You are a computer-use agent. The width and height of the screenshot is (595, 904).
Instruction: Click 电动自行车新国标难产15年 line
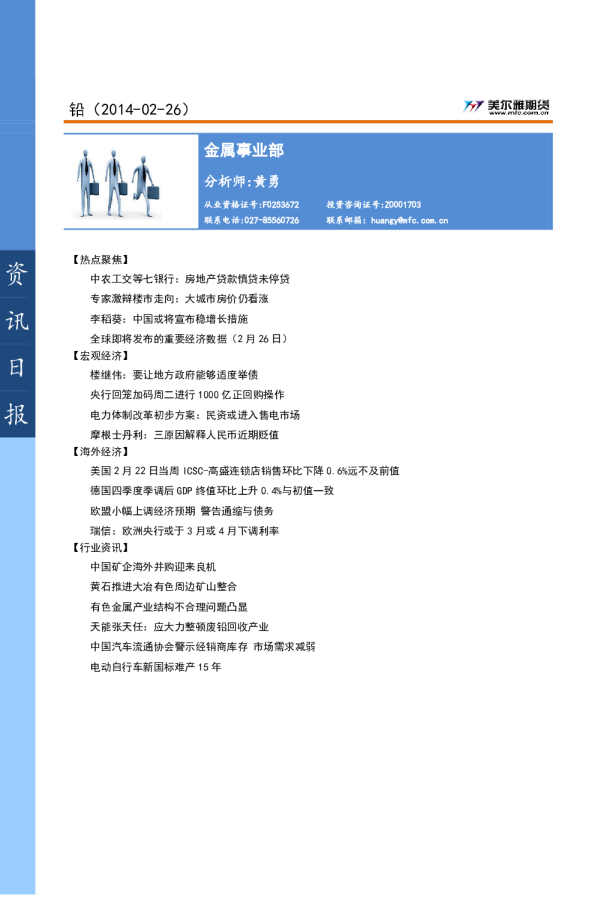point(156,667)
